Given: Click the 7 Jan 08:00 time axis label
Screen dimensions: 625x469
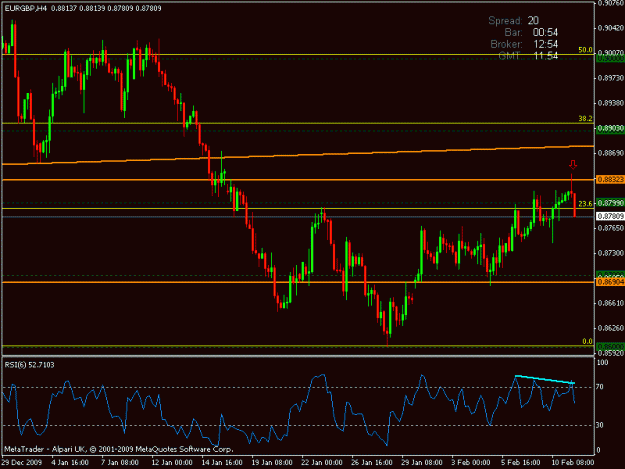Looking at the screenshot, I should (120, 463).
